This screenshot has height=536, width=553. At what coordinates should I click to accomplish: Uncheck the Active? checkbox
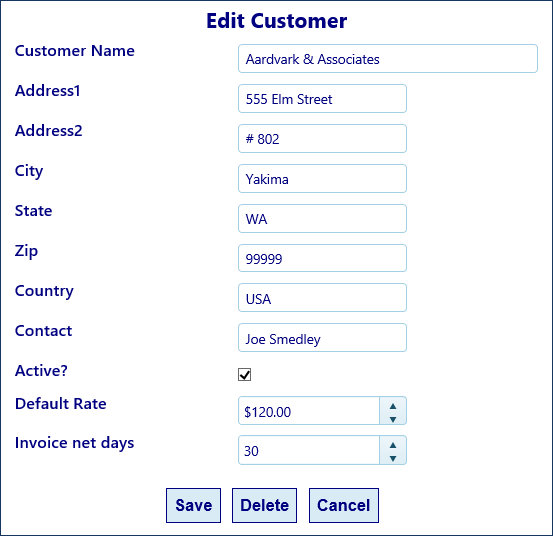tap(244, 374)
